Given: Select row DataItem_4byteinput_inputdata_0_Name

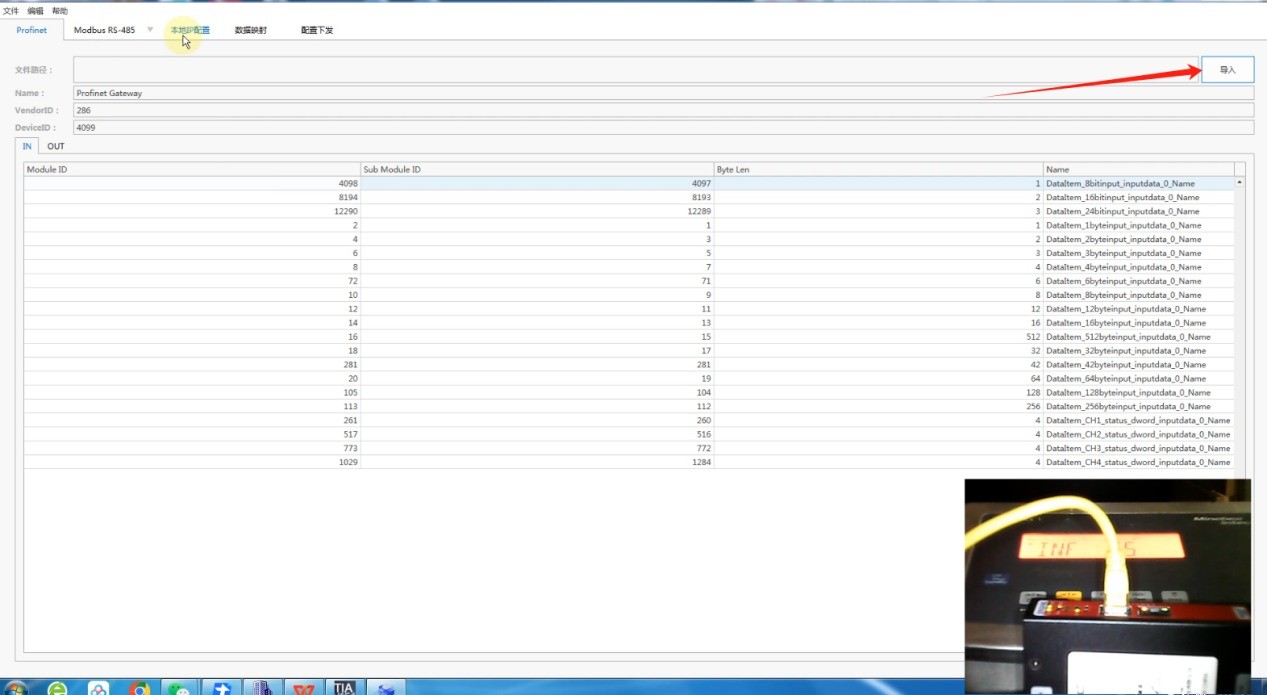Looking at the screenshot, I should 628,267.
